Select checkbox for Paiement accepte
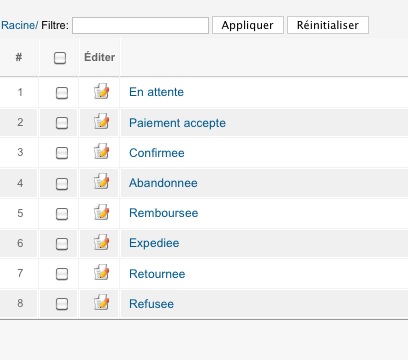The width and height of the screenshot is (408, 360). [x=62, y=123]
